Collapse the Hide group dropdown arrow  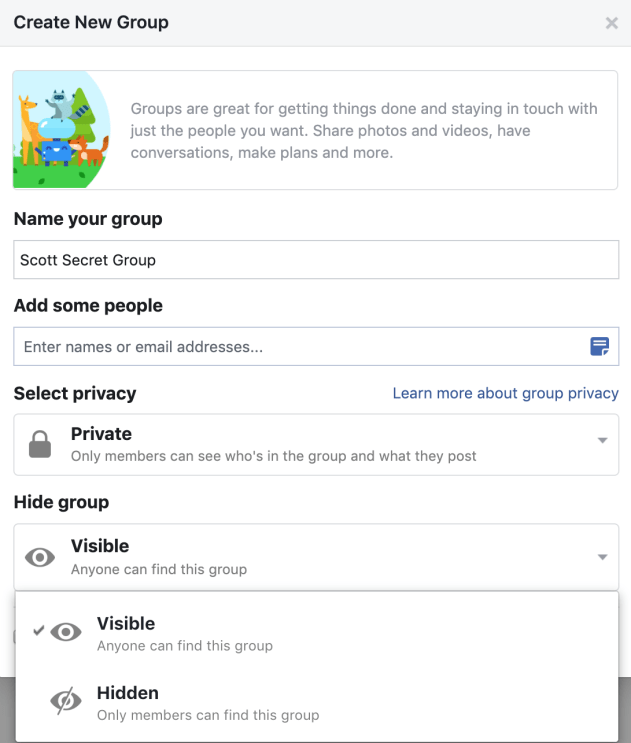pyautogui.click(x=602, y=557)
